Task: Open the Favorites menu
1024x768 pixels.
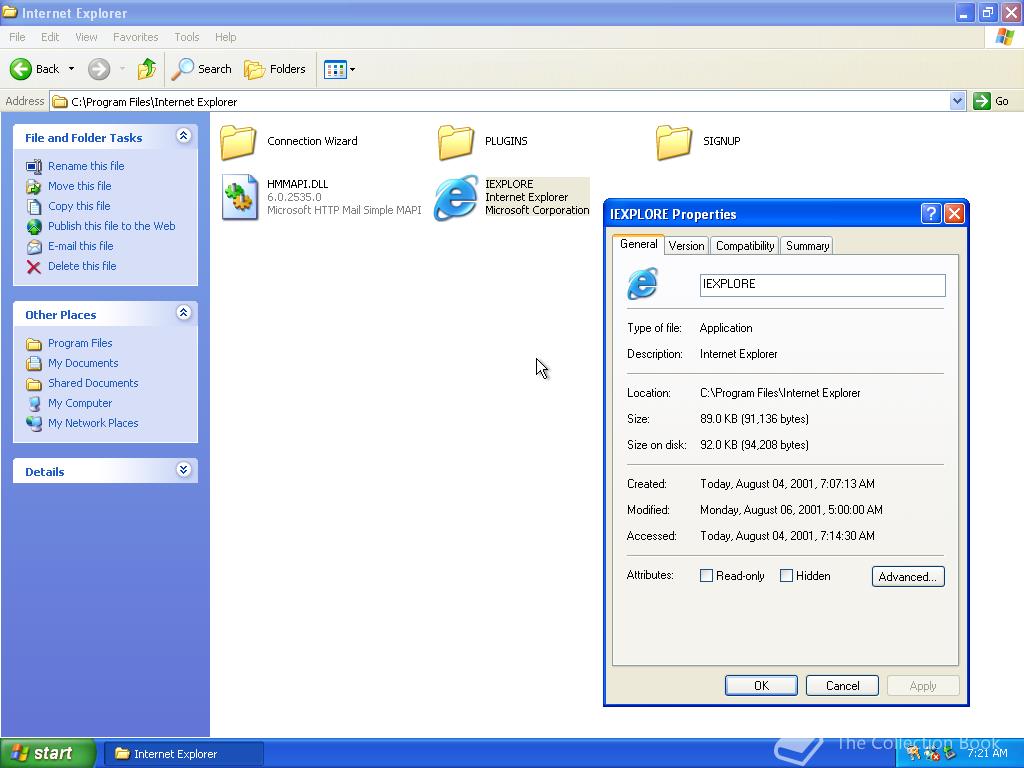Action: click(135, 37)
